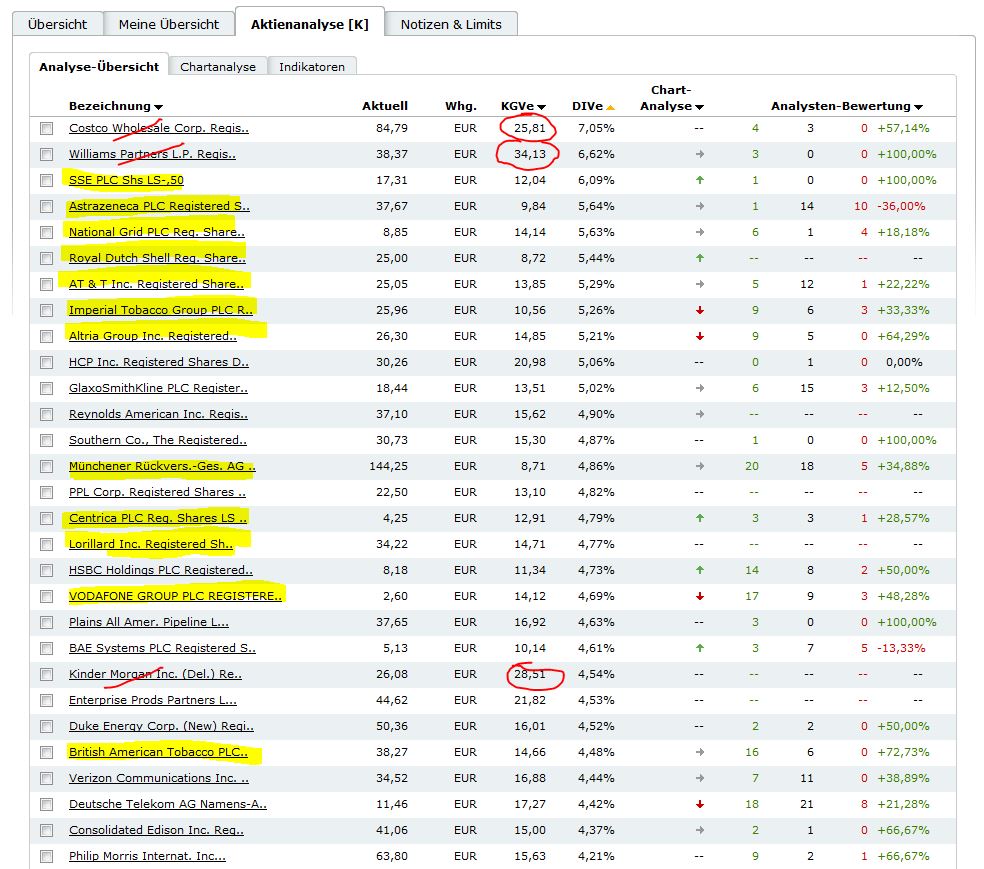Click BAE Systems -13,33% rating value
The height and width of the screenshot is (869, 984).
[902, 648]
